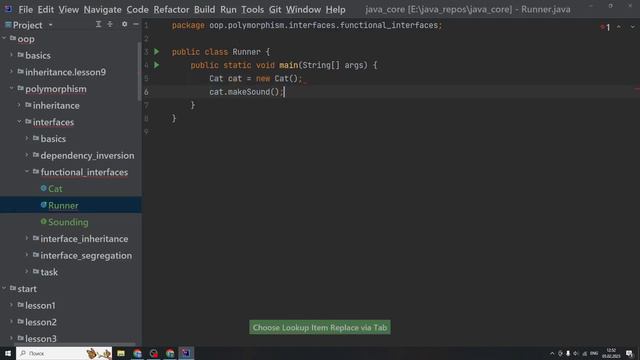Collapse the interfaces folder

[19, 122]
